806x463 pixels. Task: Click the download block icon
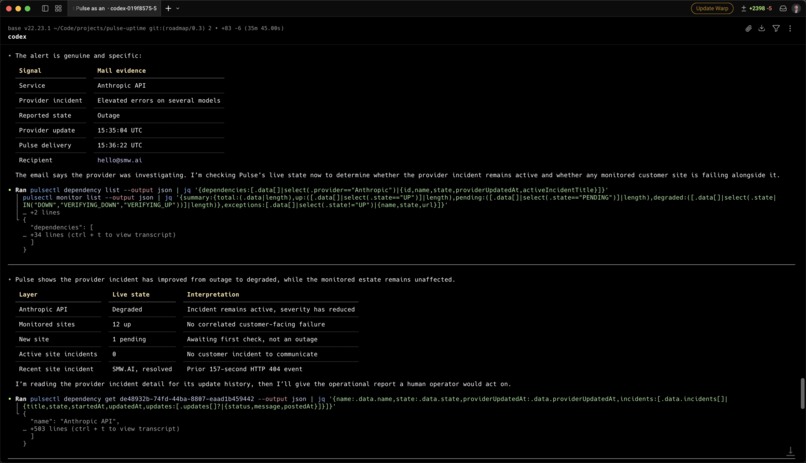[x=762, y=28]
